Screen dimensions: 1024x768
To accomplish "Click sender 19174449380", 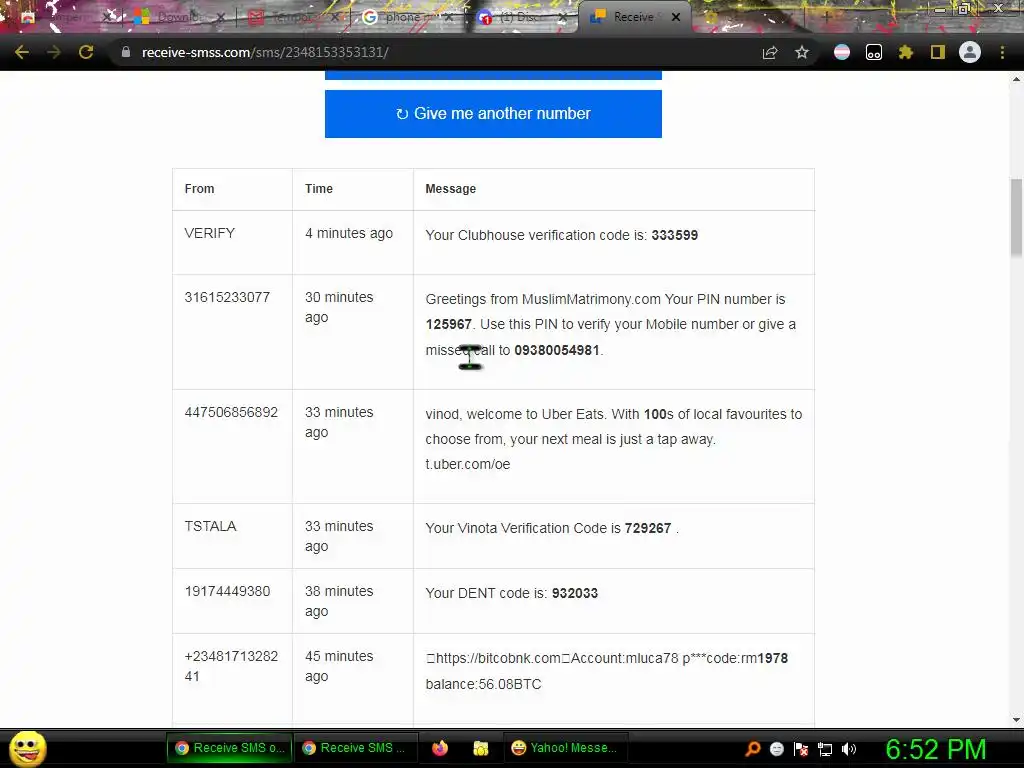I will (x=227, y=591).
